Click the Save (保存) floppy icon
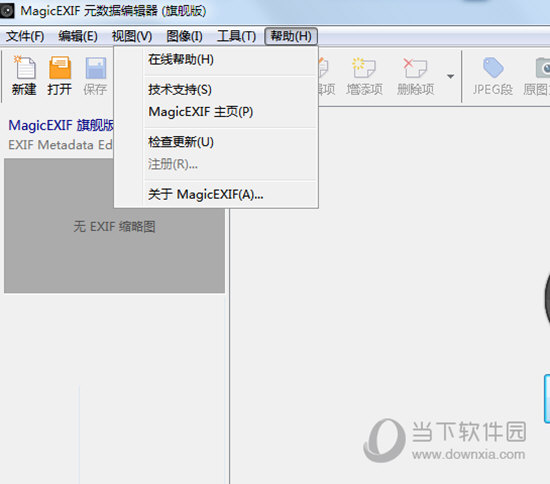550x484 pixels. pyautogui.click(x=95, y=68)
